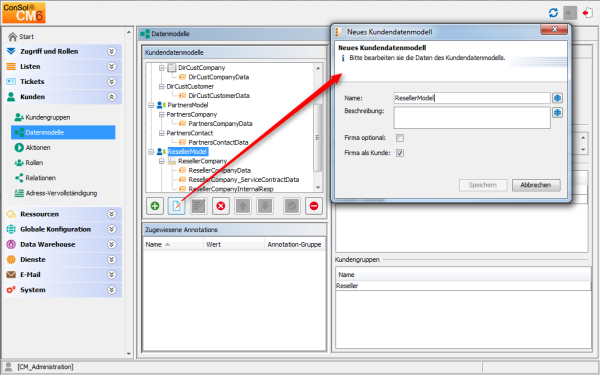This screenshot has width=600, height=375.
Task: Expand E-Mail section
Action: tap(111, 275)
